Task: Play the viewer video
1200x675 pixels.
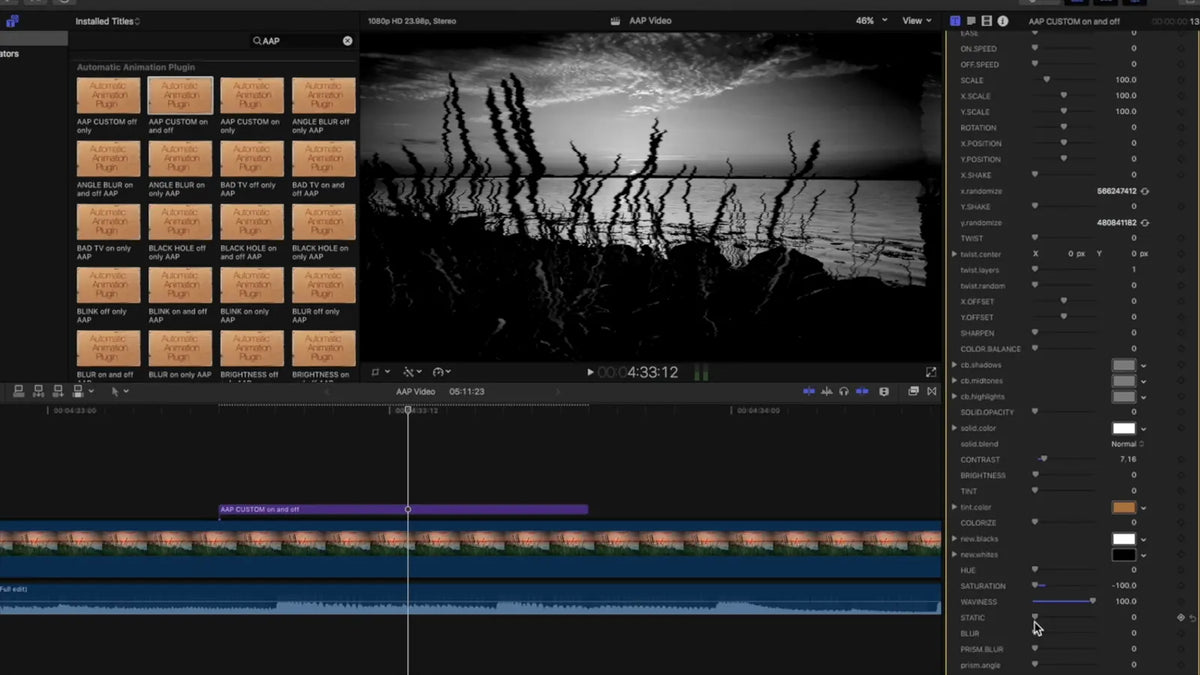Action: click(x=590, y=372)
